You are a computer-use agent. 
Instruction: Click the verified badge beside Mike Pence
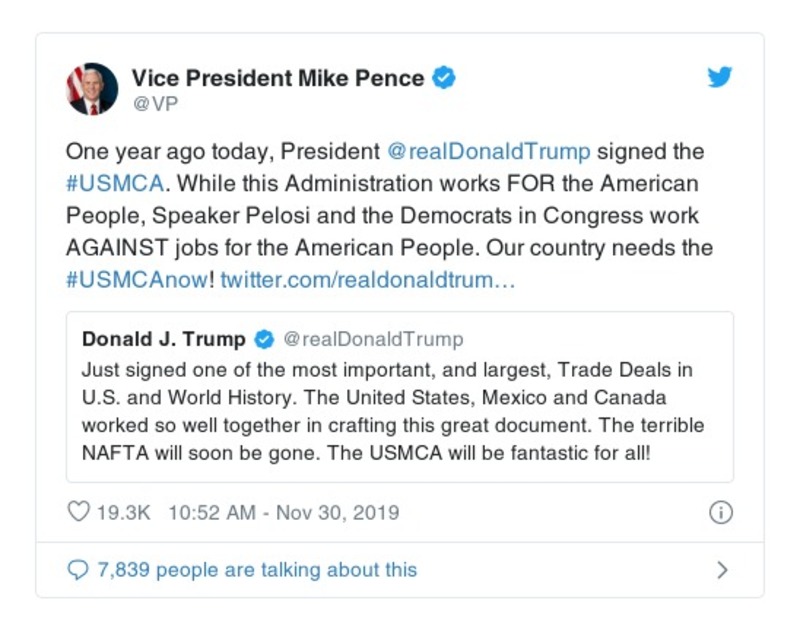point(444,78)
